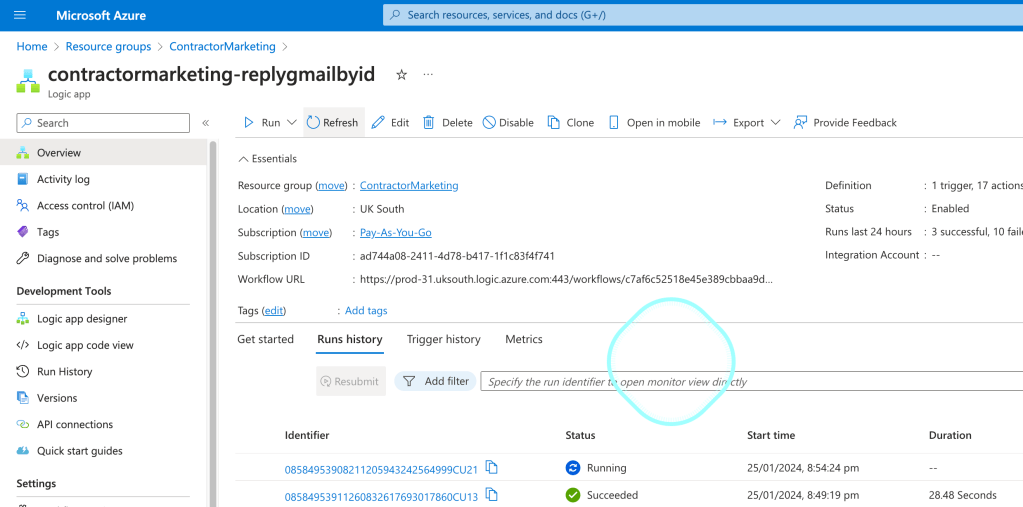
Task: Click Clone in the toolbar
Action: click(571, 123)
